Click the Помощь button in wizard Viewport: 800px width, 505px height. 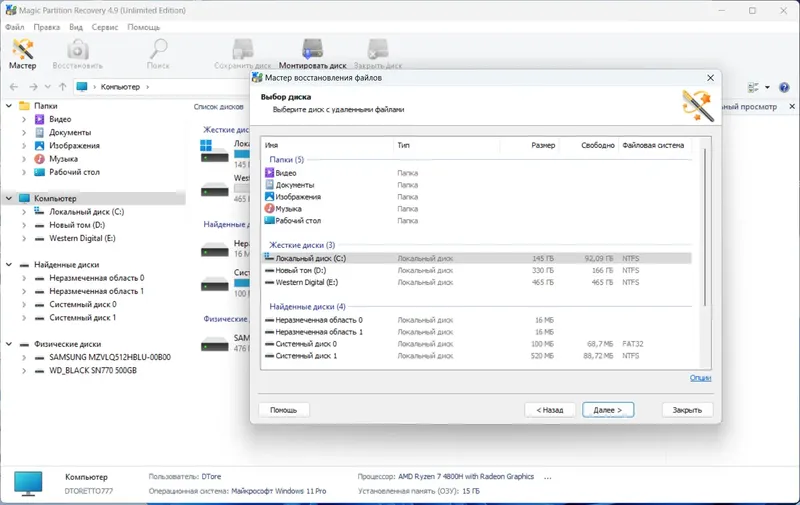[284, 410]
